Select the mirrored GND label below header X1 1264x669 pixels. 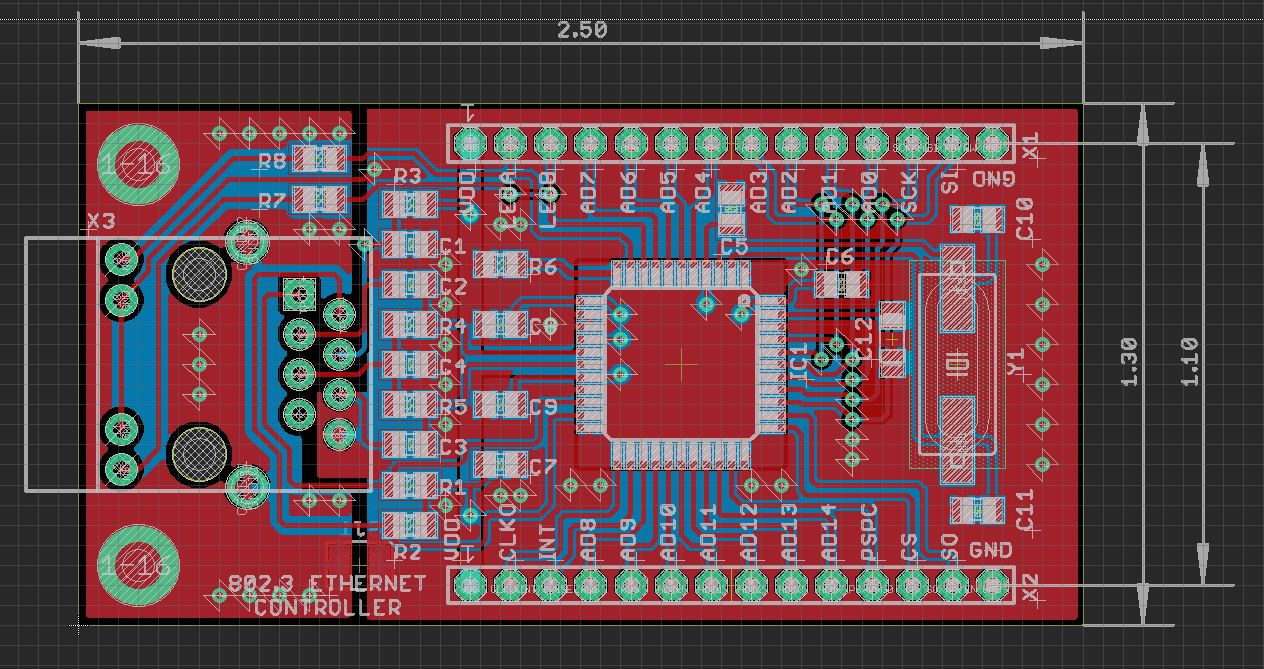coord(993,180)
